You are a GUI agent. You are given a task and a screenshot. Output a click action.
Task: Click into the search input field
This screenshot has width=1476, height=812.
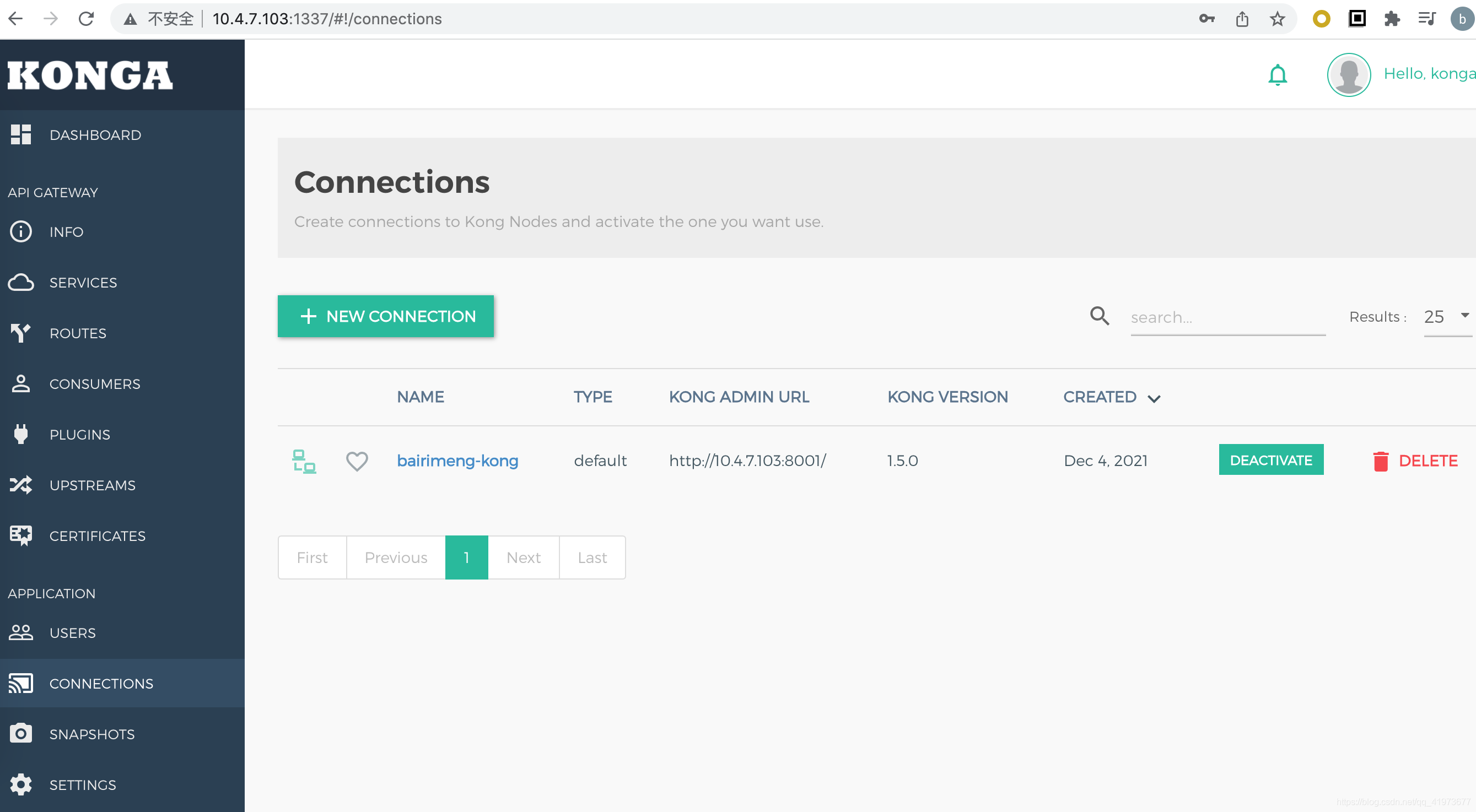click(x=1227, y=317)
